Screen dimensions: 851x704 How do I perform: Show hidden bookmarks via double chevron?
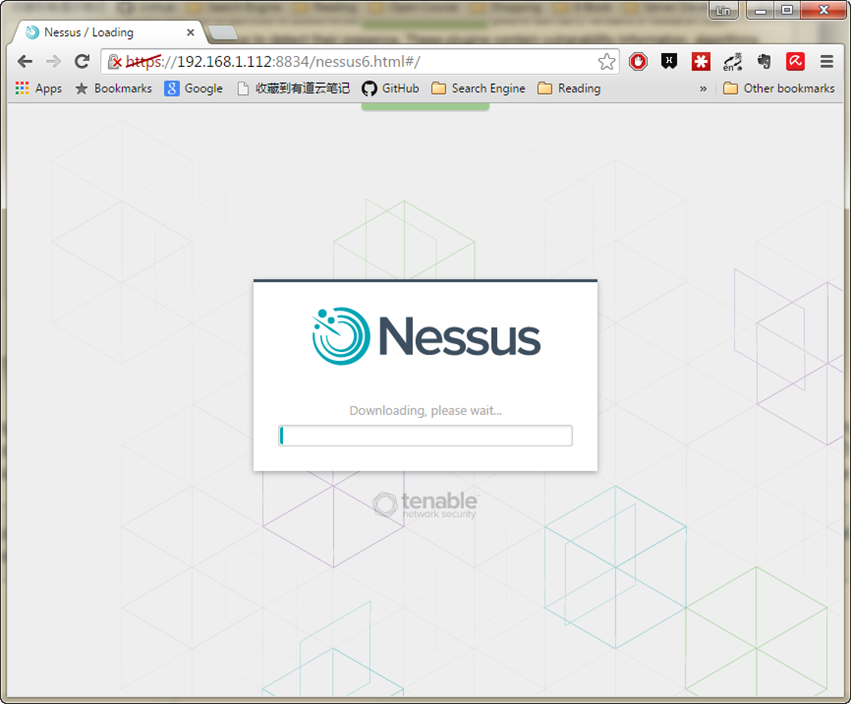703,88
